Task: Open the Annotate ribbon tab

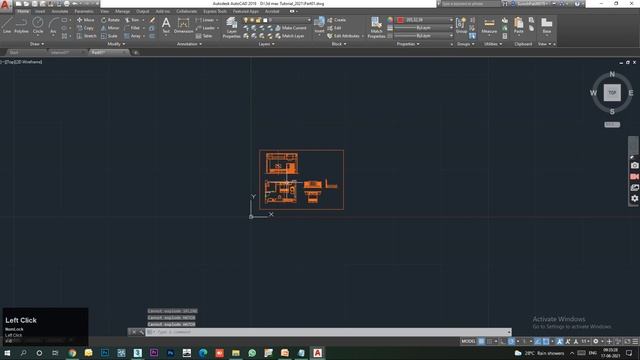Action: pyautogui.click(x=60, y=11)
